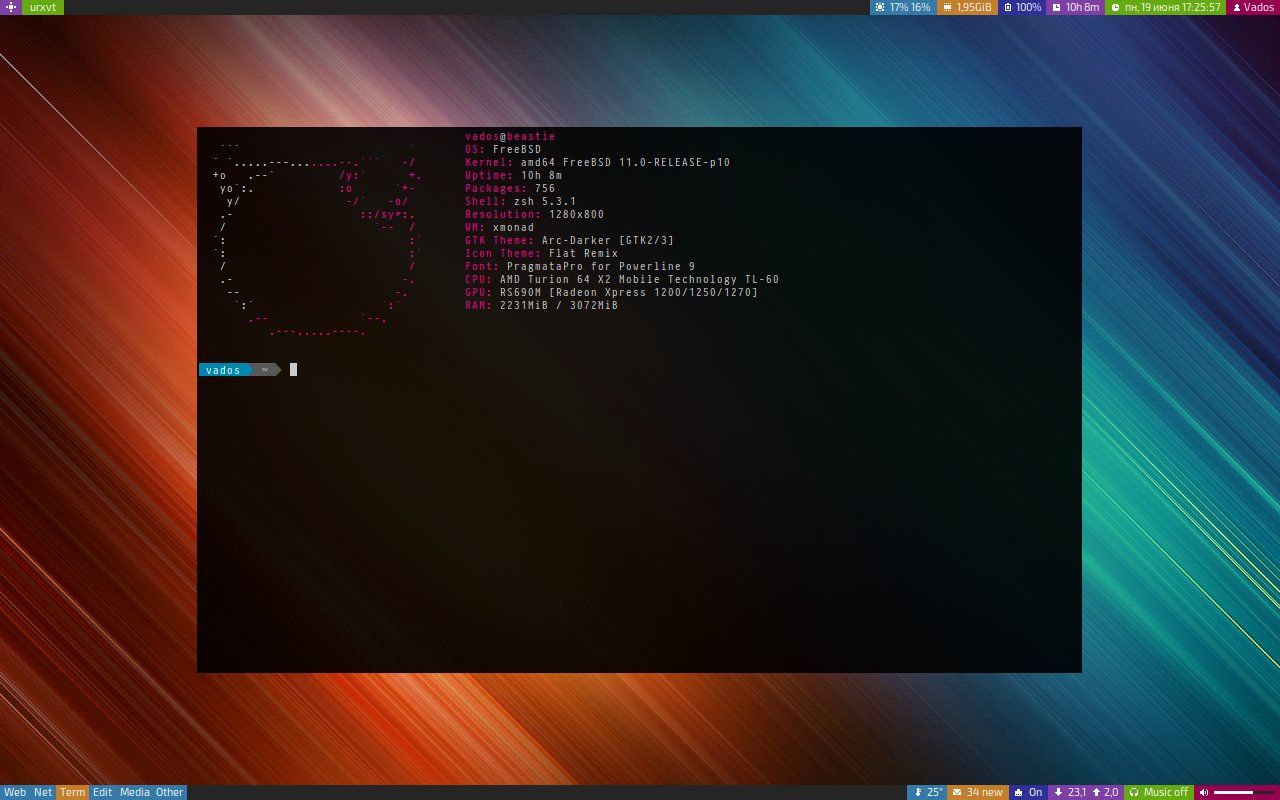
Task: Click the mail envelope icon
Action: (x=957, y=792)
